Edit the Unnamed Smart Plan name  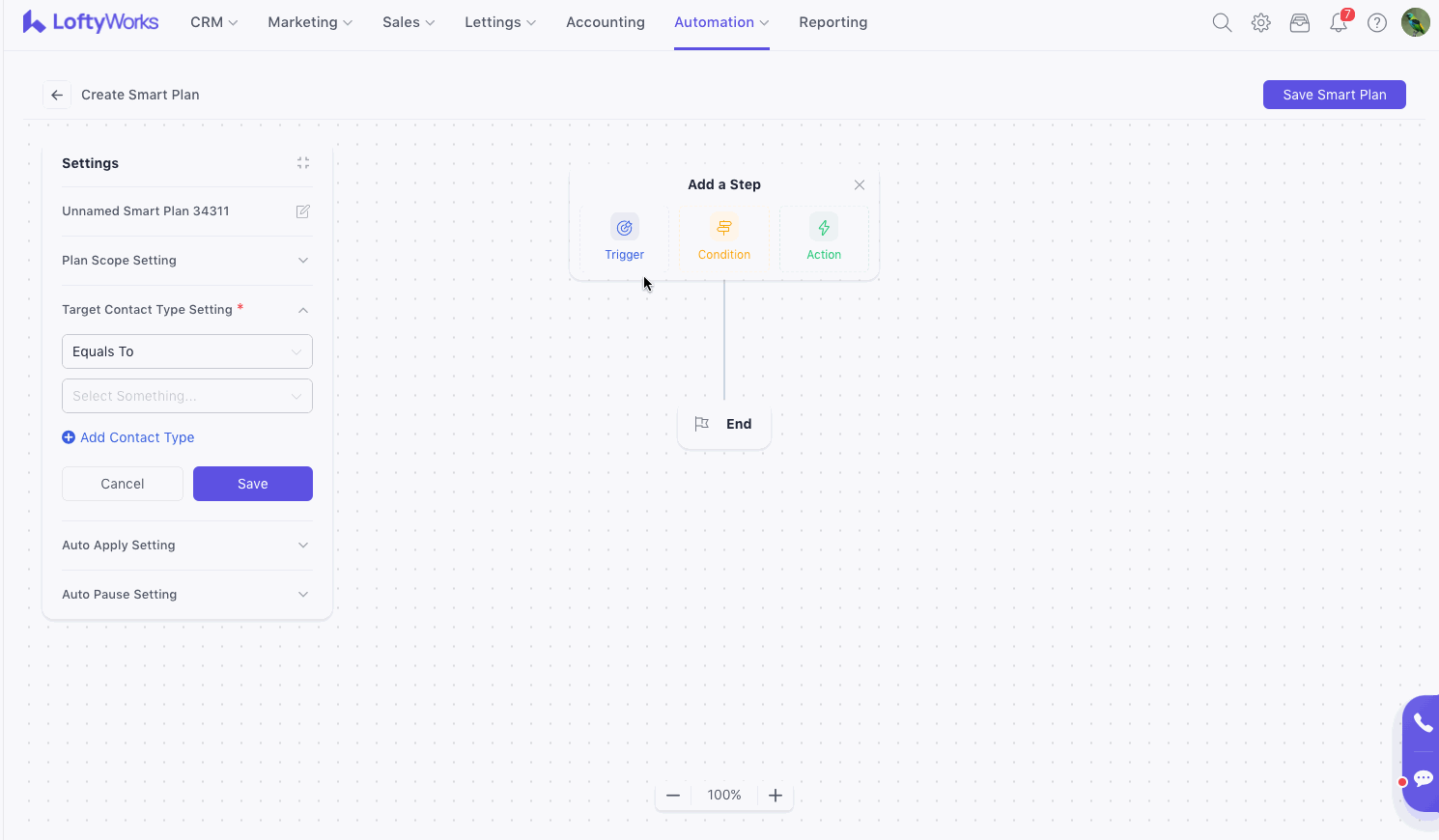[302, 211]
